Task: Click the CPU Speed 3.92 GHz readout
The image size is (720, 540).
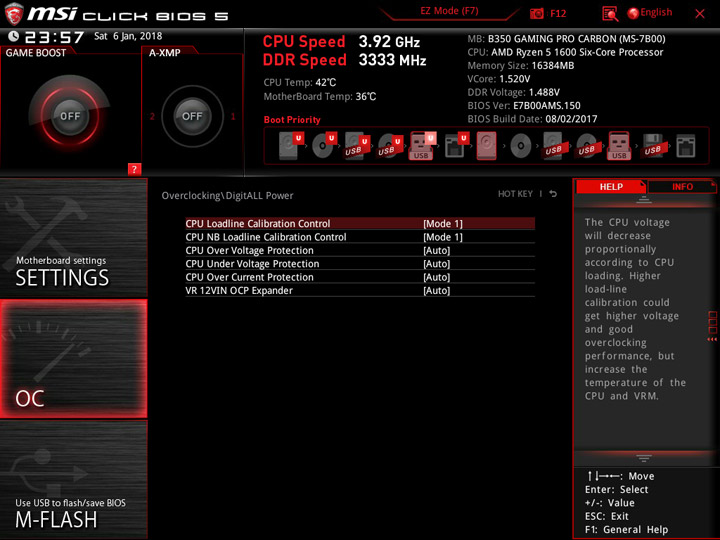Action: click(x=341, y=42)
